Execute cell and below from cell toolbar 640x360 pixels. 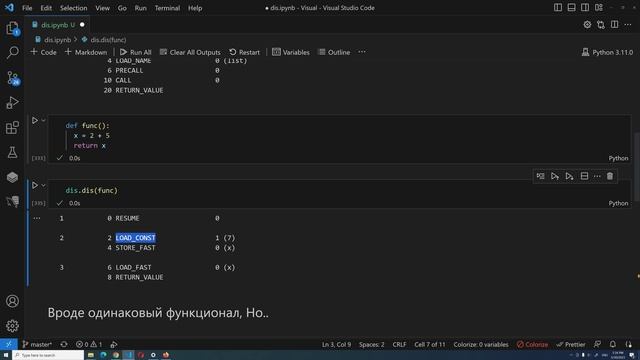(569, 176)
